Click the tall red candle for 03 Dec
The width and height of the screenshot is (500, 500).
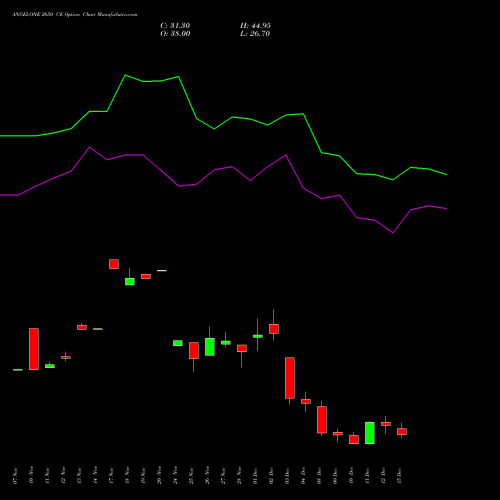pyautogui.click(x=290, y=378)
